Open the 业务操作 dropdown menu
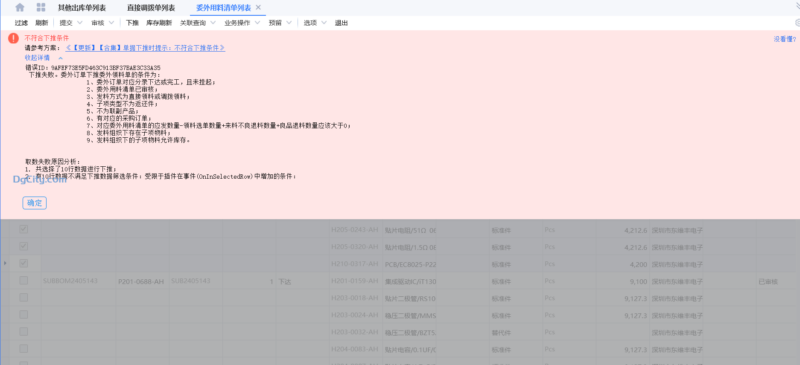The width and height of the screenshot is (800, 365). (242, 23)
